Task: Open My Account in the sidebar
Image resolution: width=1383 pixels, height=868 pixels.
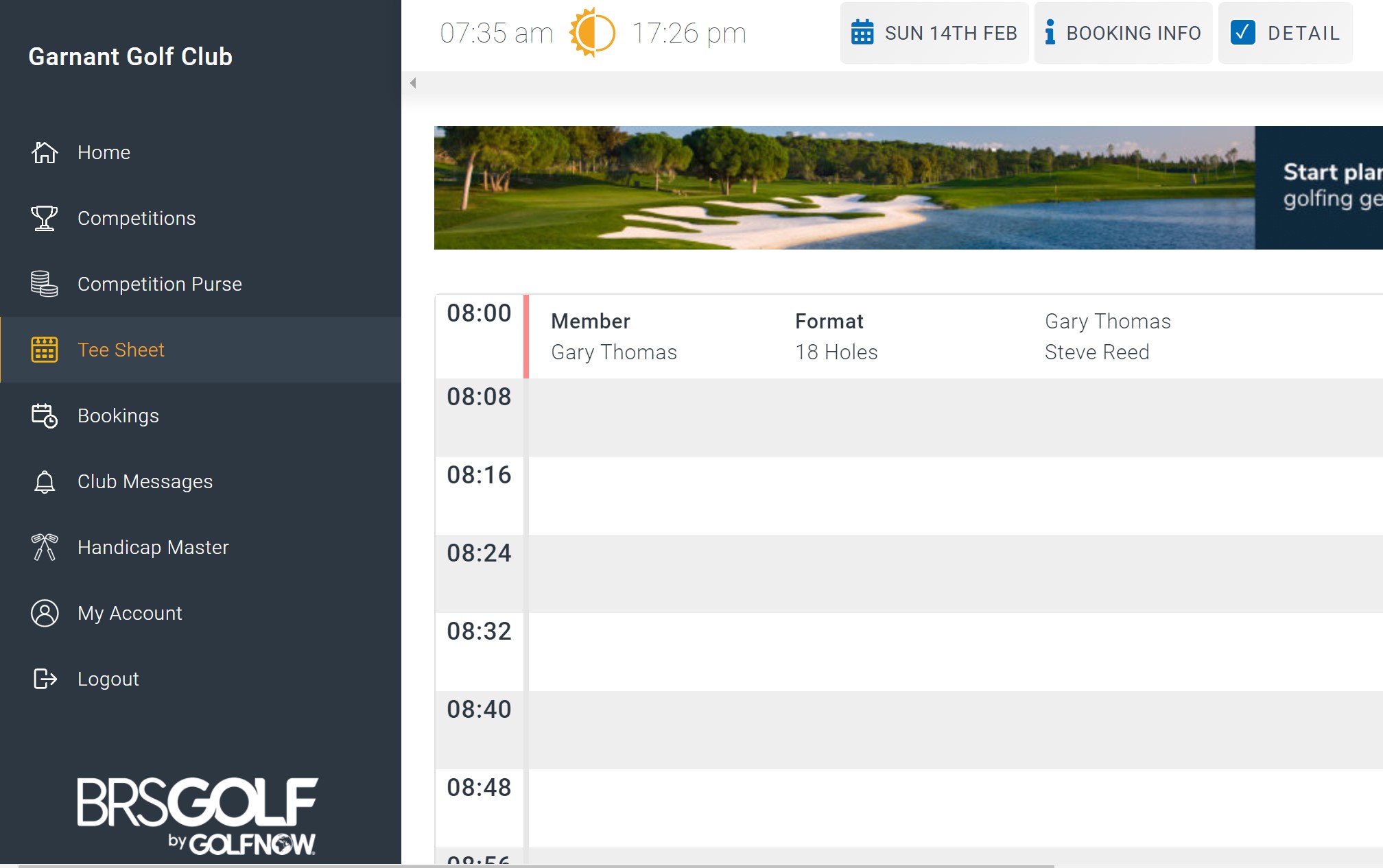Action: tap(200, 613)
